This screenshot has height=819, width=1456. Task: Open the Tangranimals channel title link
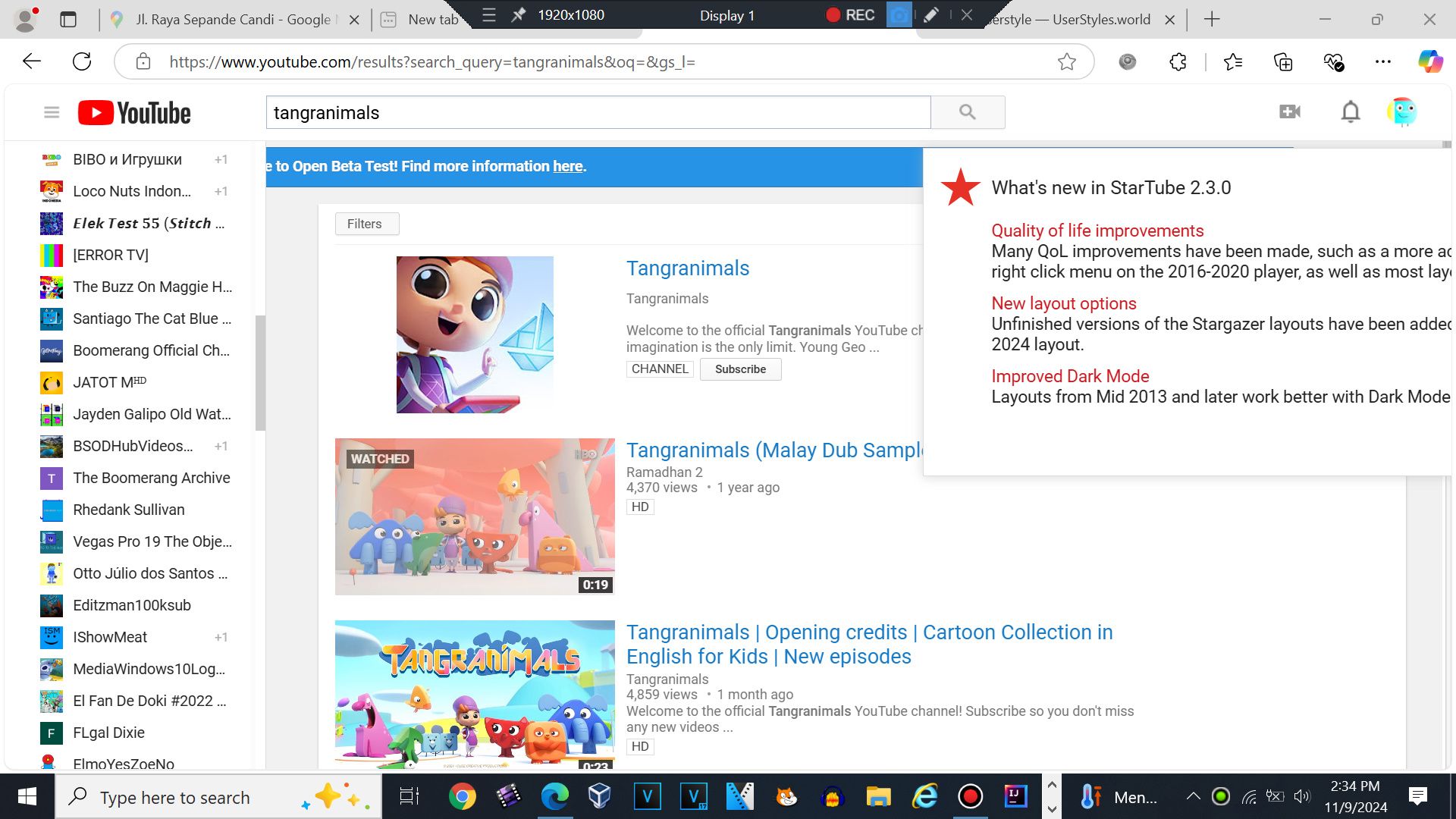688,268
